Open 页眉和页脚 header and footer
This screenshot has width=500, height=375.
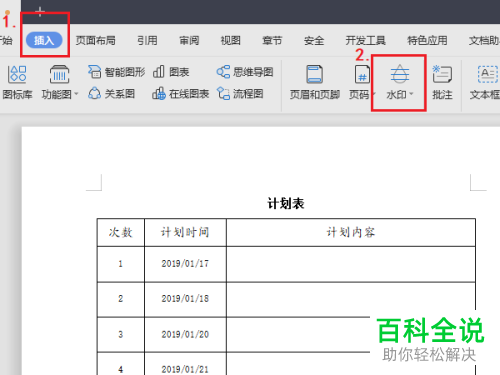pos(315,83)
